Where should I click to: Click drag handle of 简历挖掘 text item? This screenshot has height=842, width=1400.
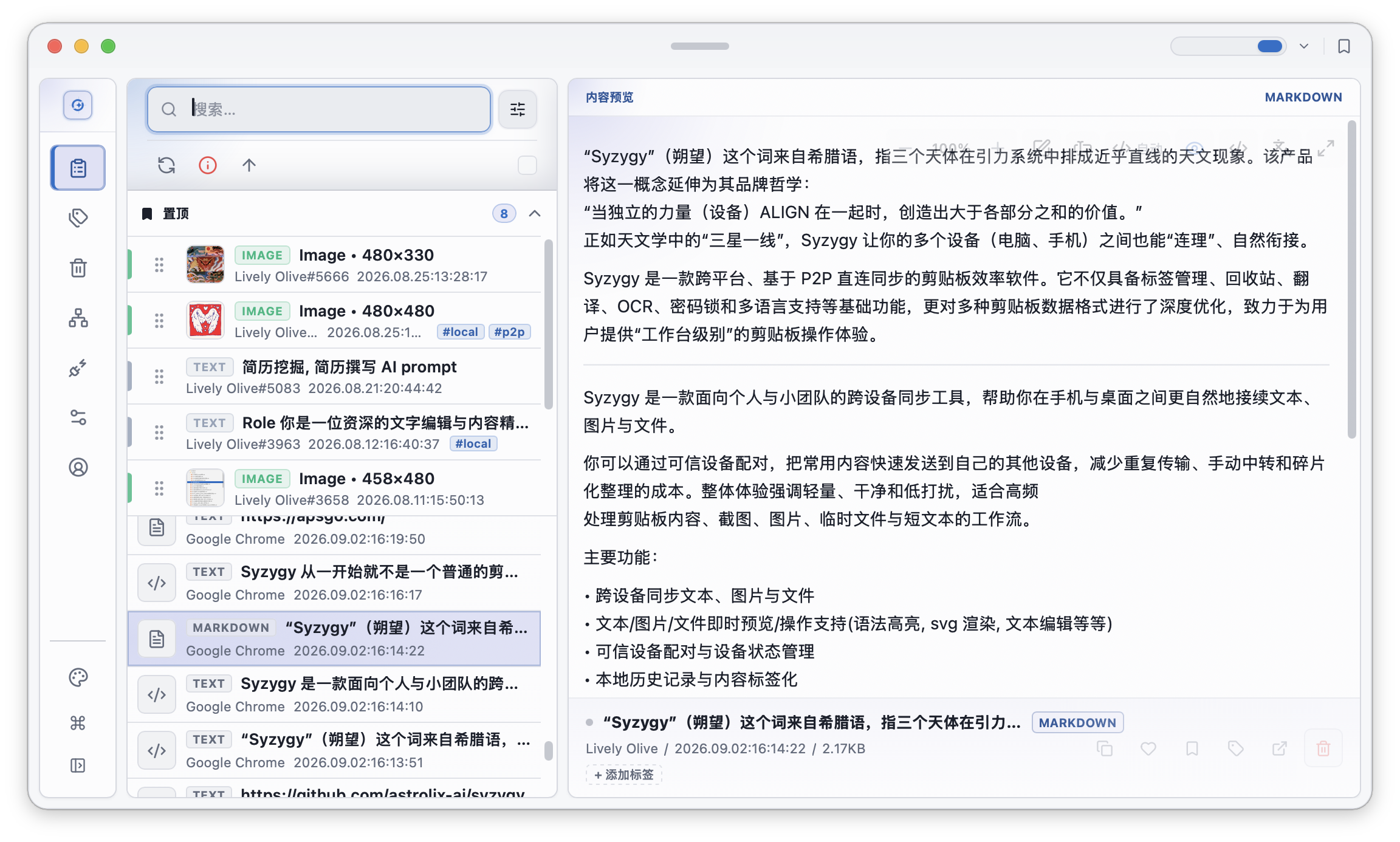coord(159,377)
